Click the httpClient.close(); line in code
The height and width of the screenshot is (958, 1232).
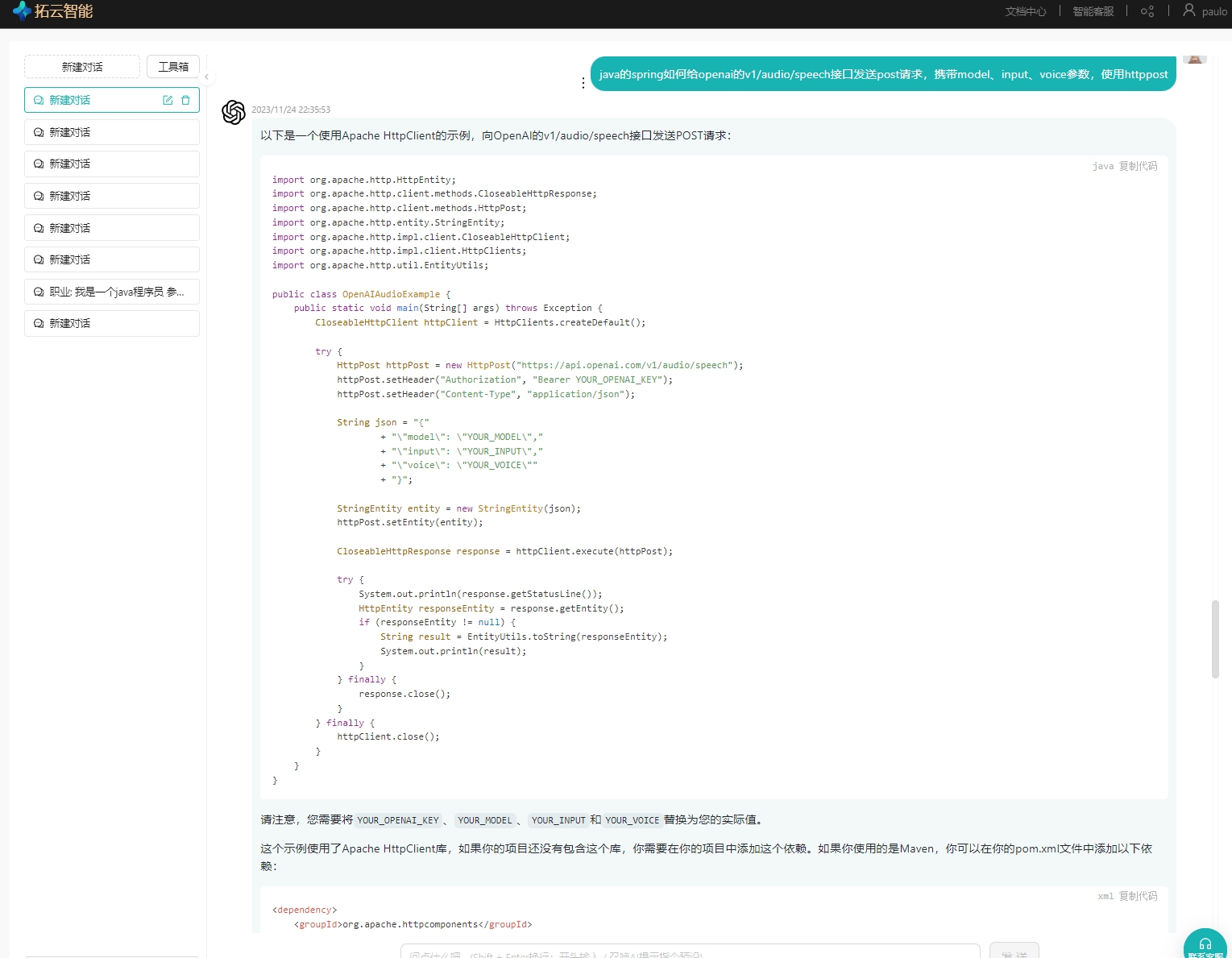pos(388,736)
